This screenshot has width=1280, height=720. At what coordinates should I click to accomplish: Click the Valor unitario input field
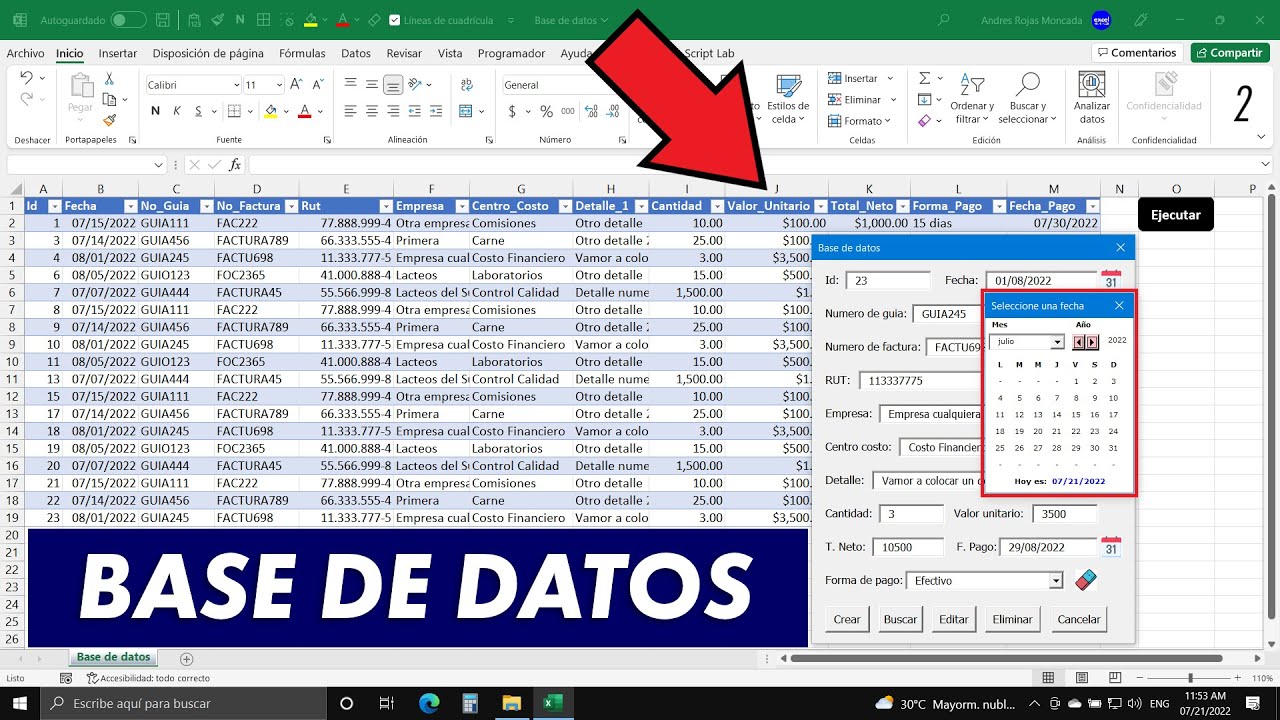point(1066,514)
